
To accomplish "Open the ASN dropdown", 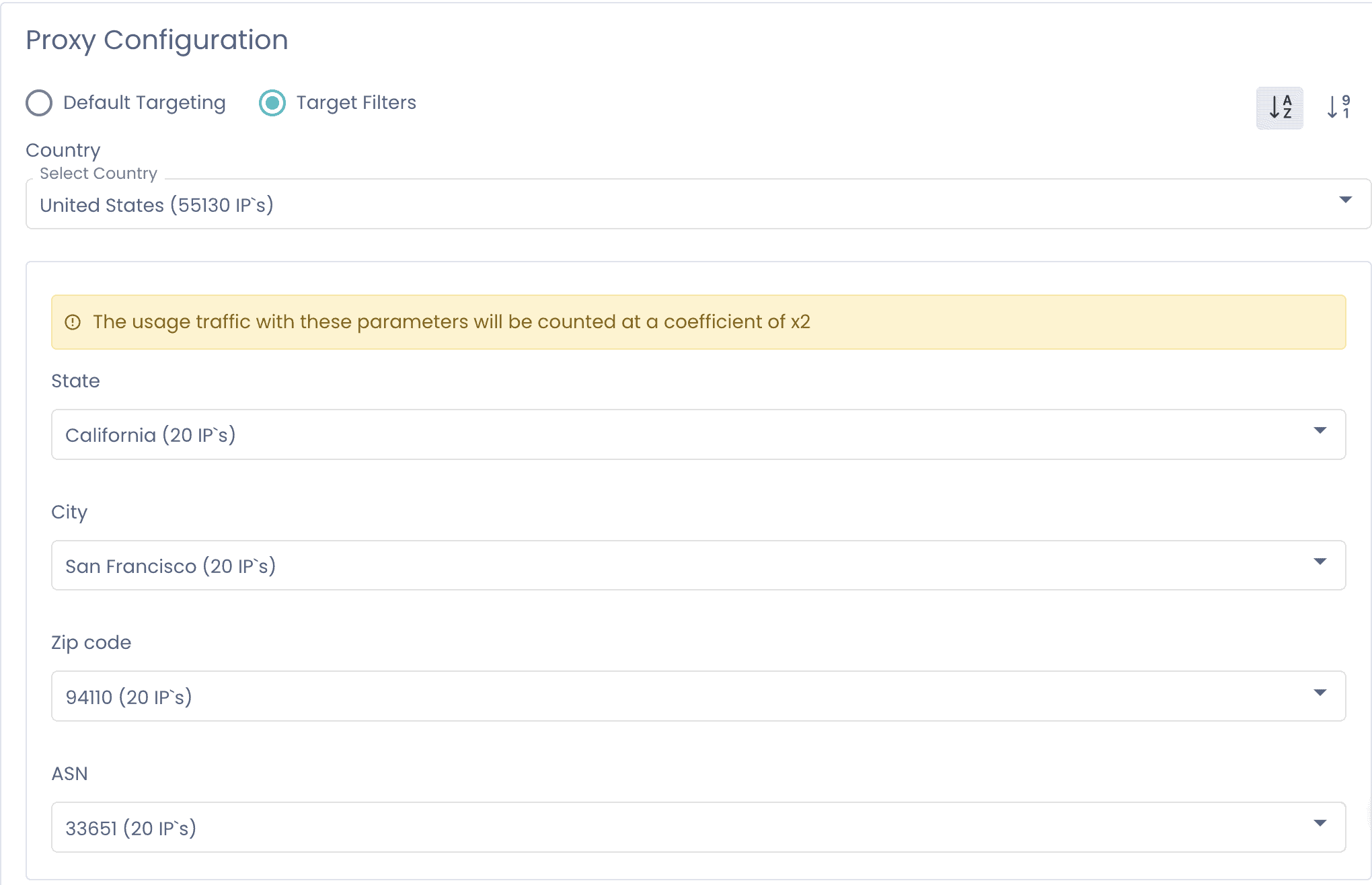I will point(1320,824).
